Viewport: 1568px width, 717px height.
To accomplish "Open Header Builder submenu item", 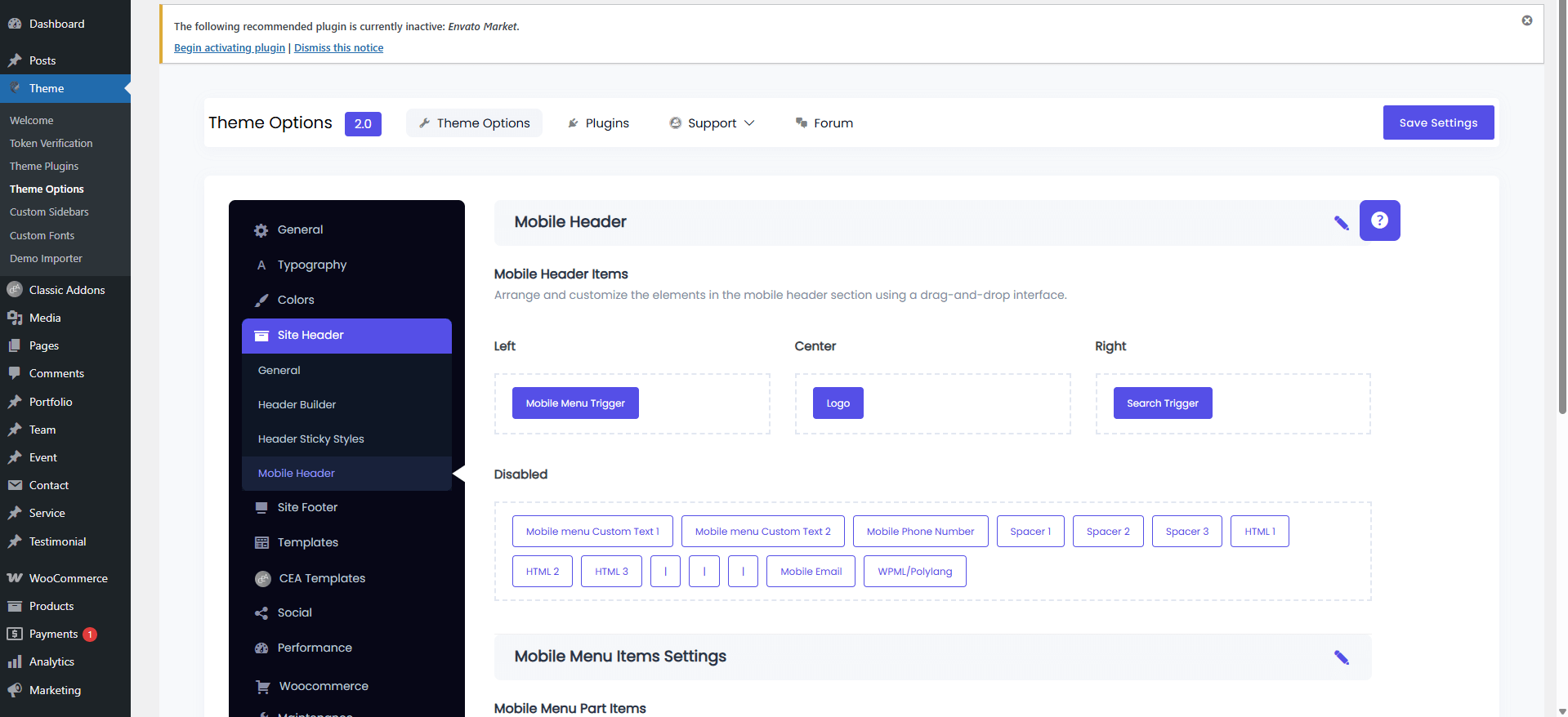I will [x=297, y=404].
